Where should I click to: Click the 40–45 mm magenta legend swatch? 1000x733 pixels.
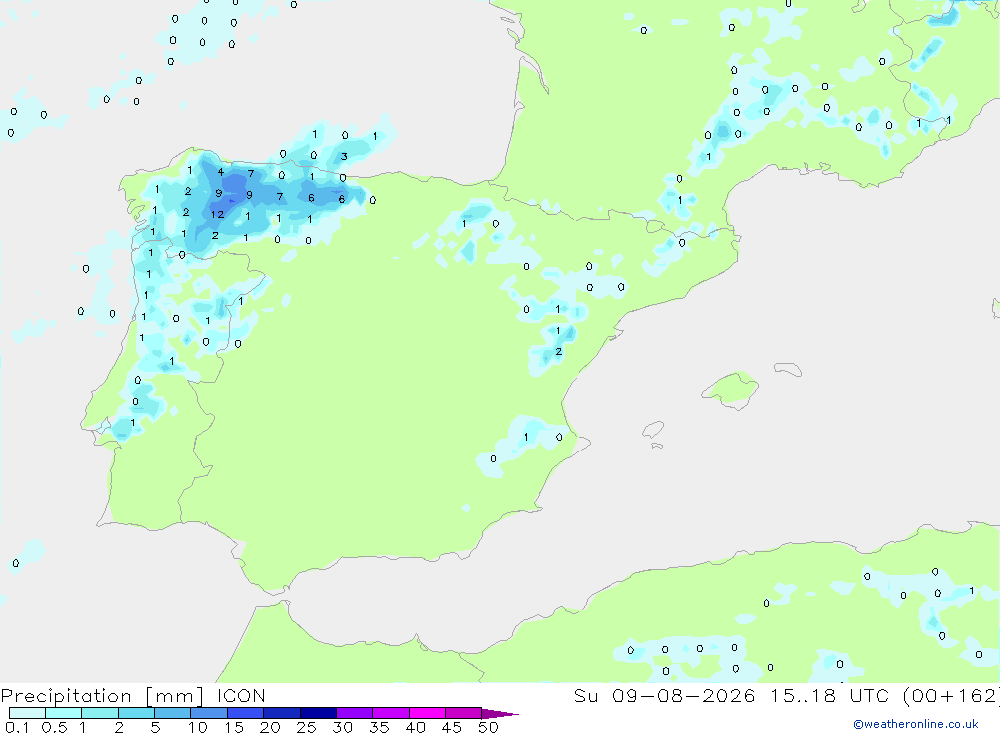point(427,713)
